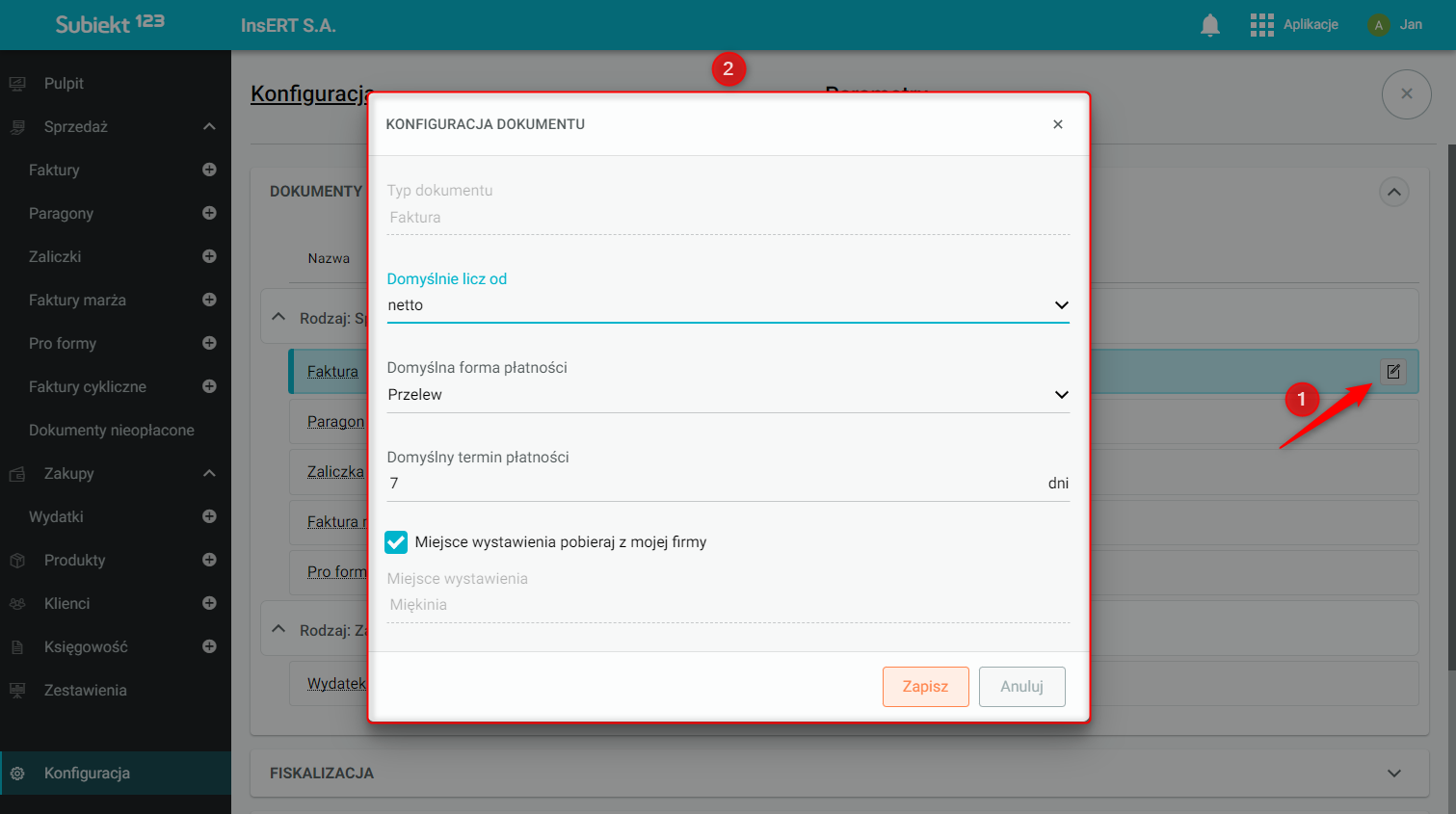
Task: Open Pulpit in the sidebar
Action: pos(64,84)
